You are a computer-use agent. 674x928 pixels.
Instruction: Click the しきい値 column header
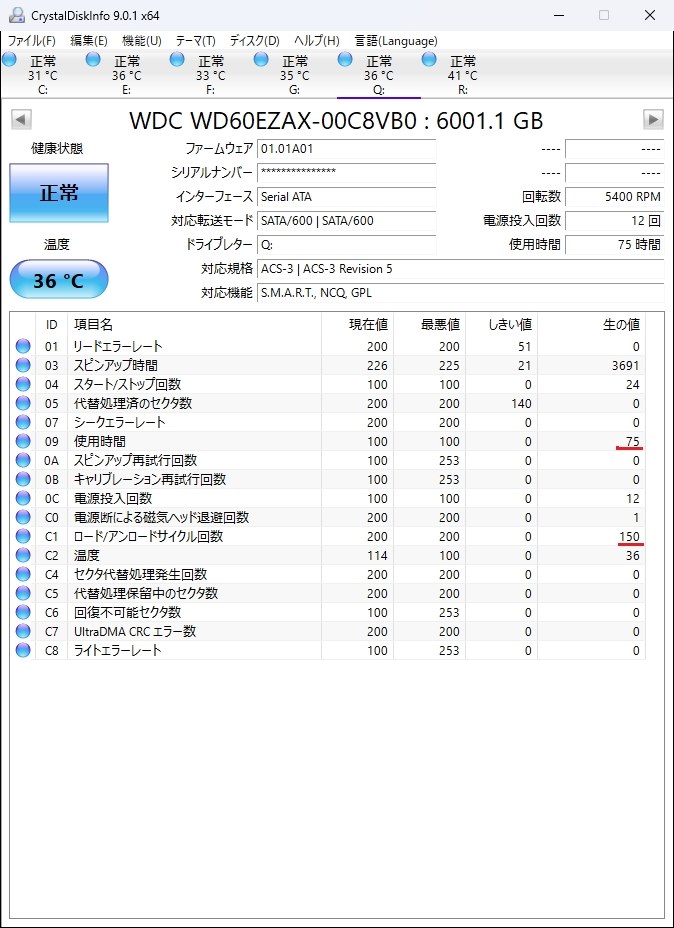pos(501,324)
